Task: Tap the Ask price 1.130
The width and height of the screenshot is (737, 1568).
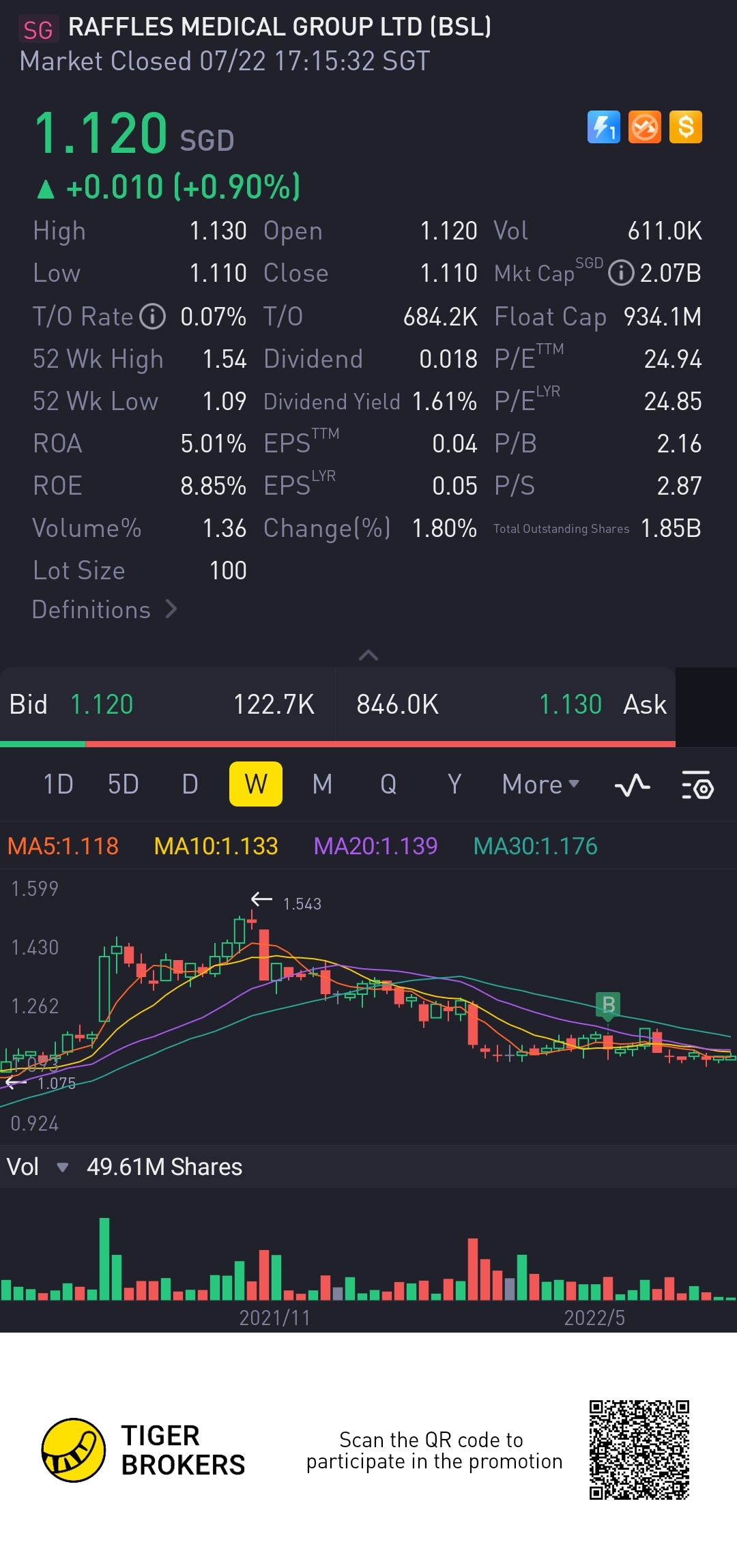Action: click(x=570, y=704)
